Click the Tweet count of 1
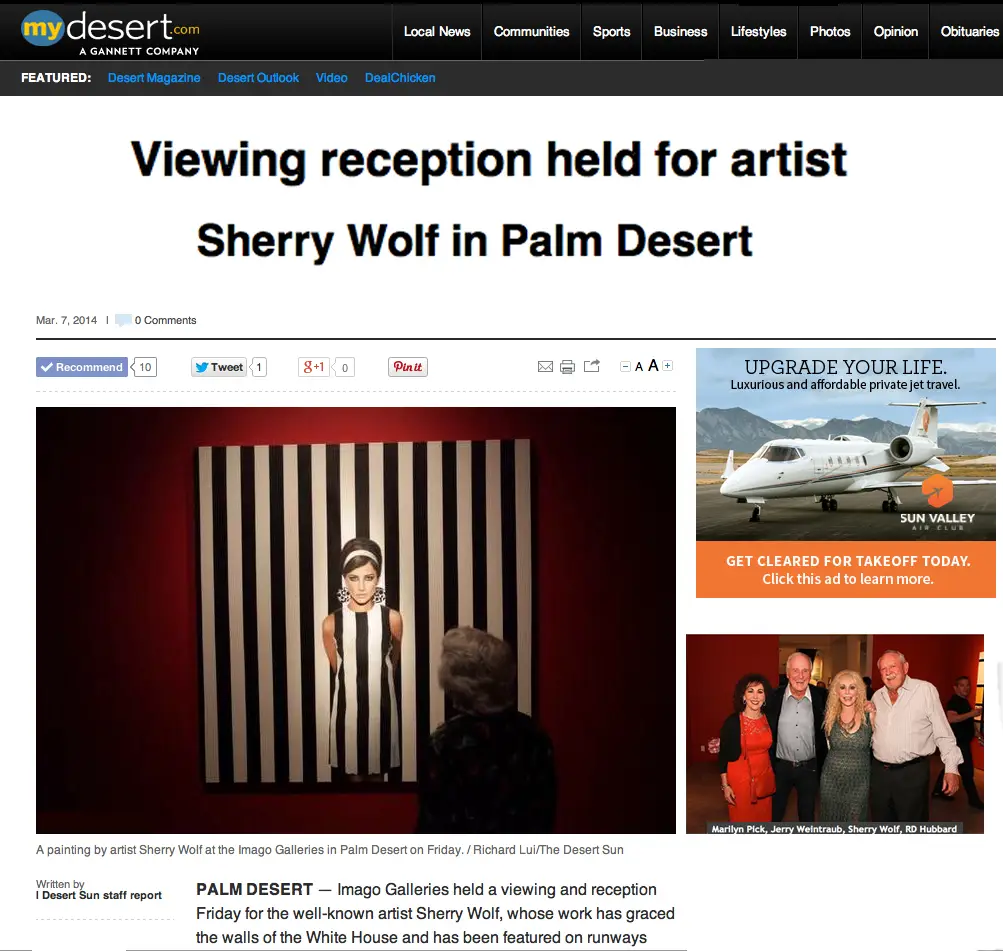This screenshot has height=951, width=1003. click(258, 367)
